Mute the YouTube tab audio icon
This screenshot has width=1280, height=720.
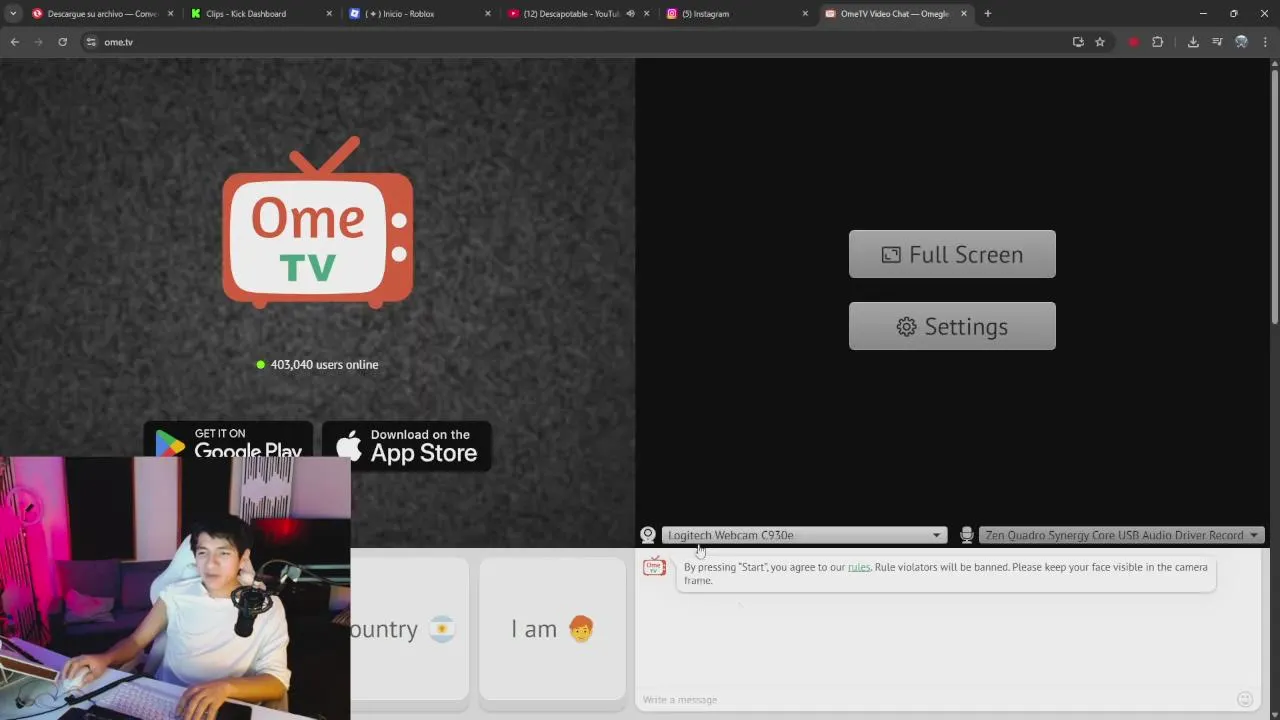click(631, 14)
